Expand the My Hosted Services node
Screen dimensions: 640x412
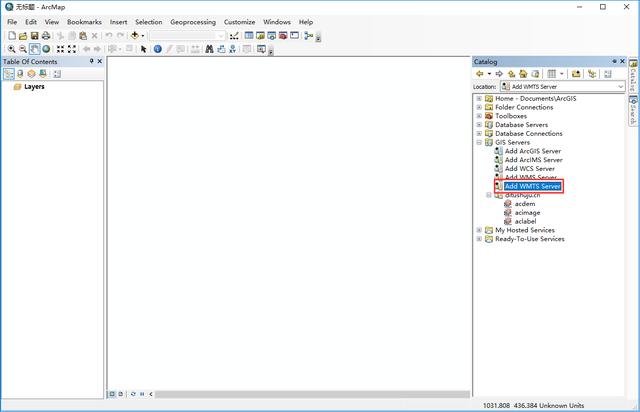[x=479, y=230]
